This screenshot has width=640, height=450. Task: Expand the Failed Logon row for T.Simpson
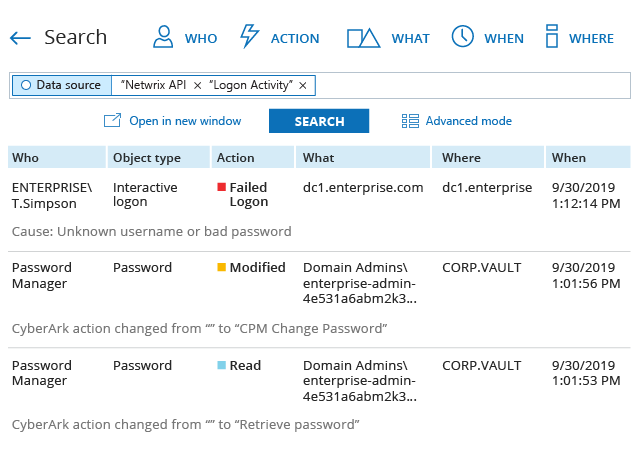[320, 195]
